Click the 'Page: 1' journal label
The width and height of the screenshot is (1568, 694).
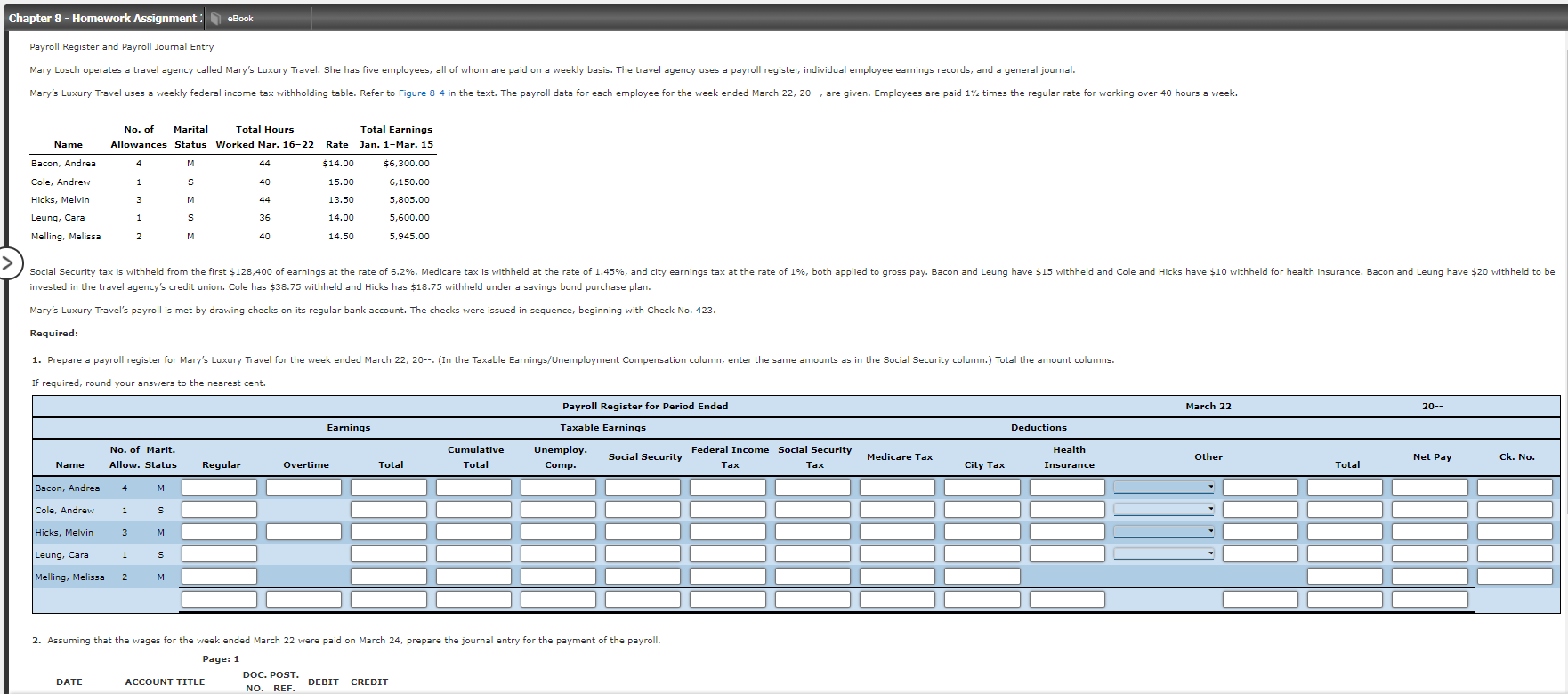[x=221, y=659]
